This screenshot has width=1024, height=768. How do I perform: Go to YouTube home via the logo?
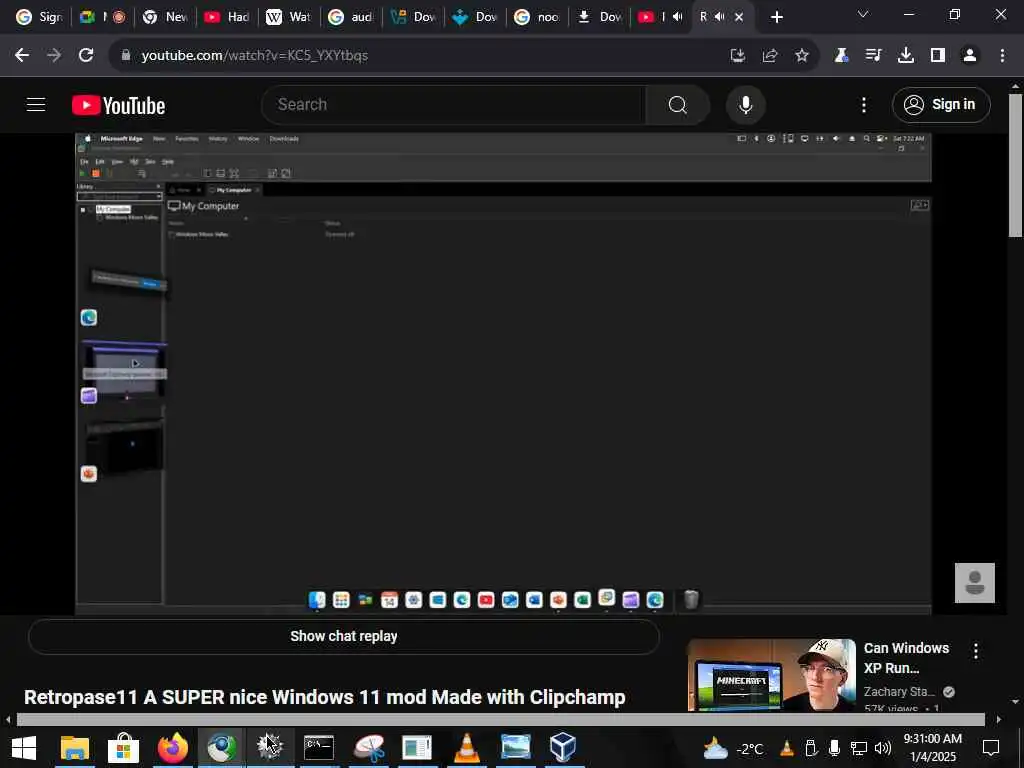118,105
